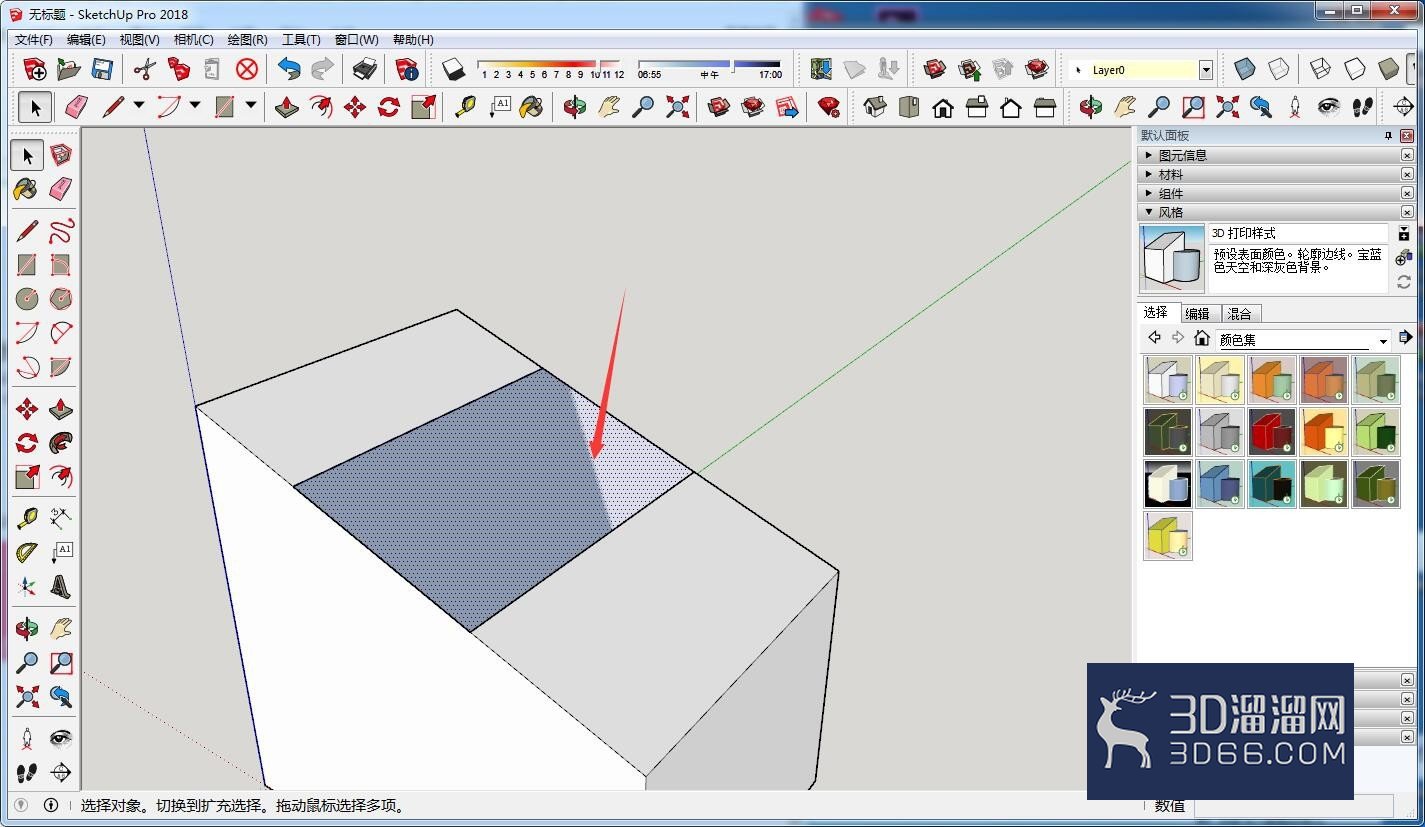
Task: Toggle X-ray face style
Action: pyautogui.click(x=1244, y=69)
